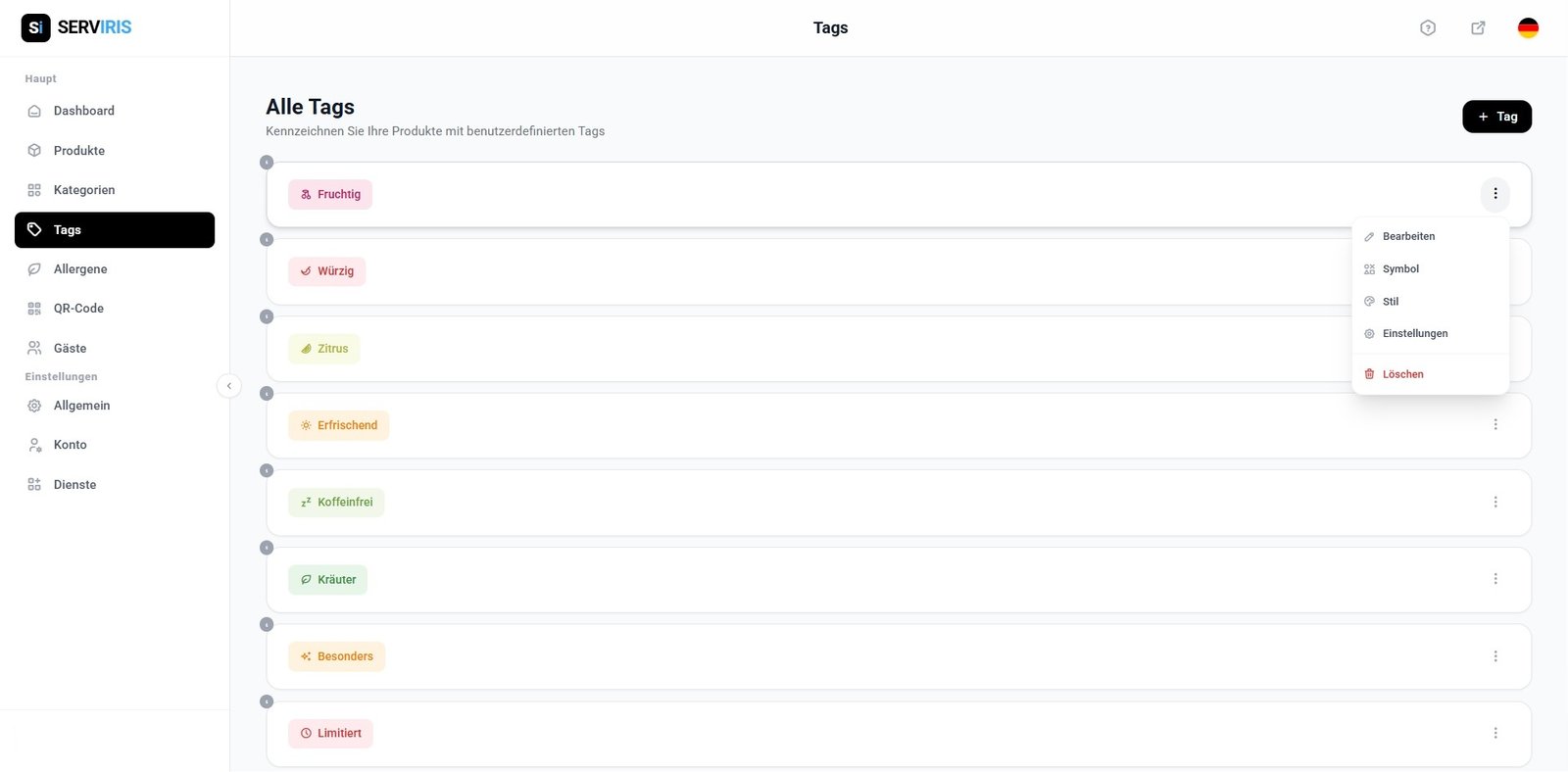Viewport: 1568px width, 772px height.
Task: Open Dashboard from the sidebar
Action: tap(83, 111)
